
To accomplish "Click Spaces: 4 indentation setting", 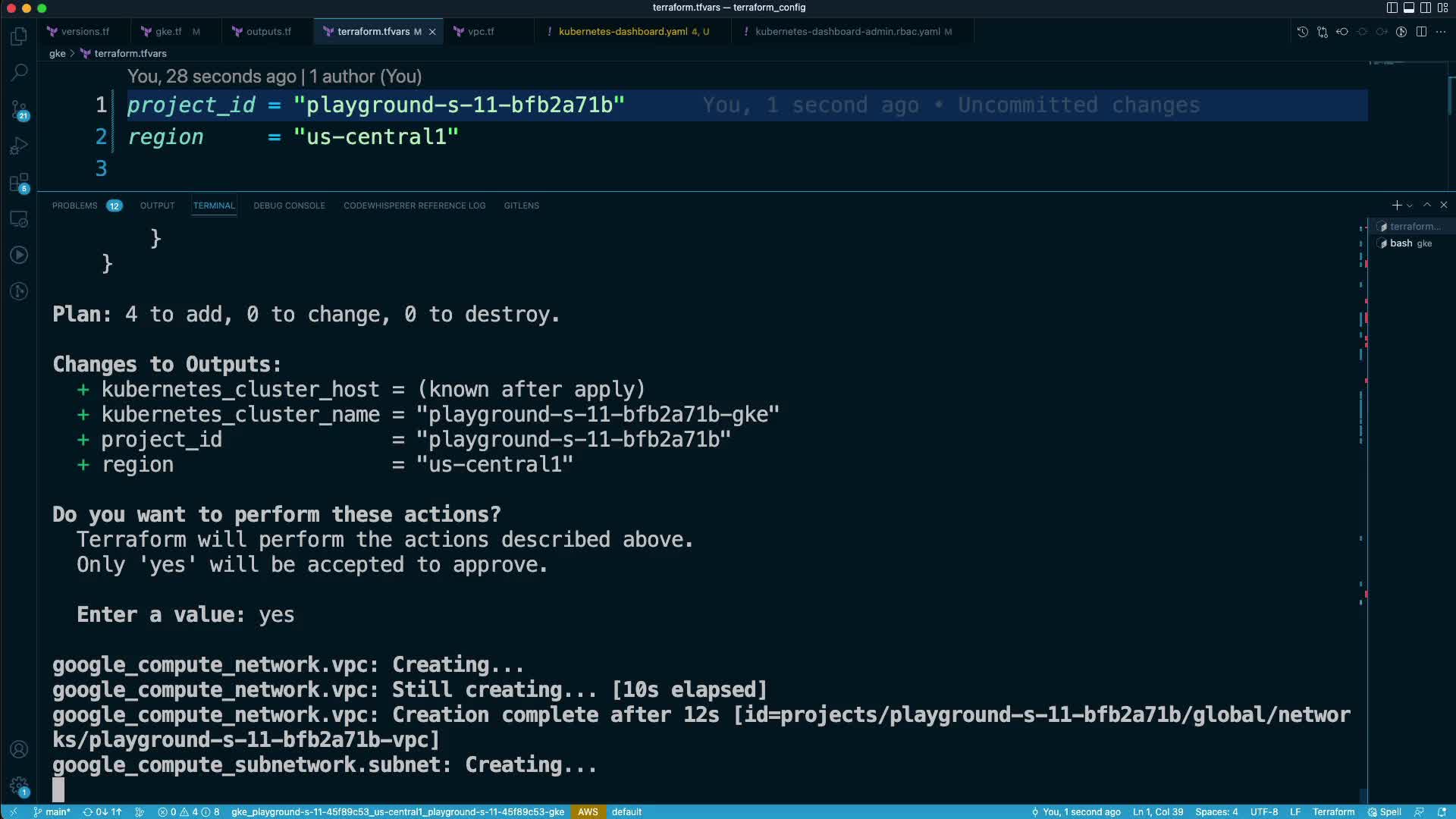I will tap(1216, 811).
